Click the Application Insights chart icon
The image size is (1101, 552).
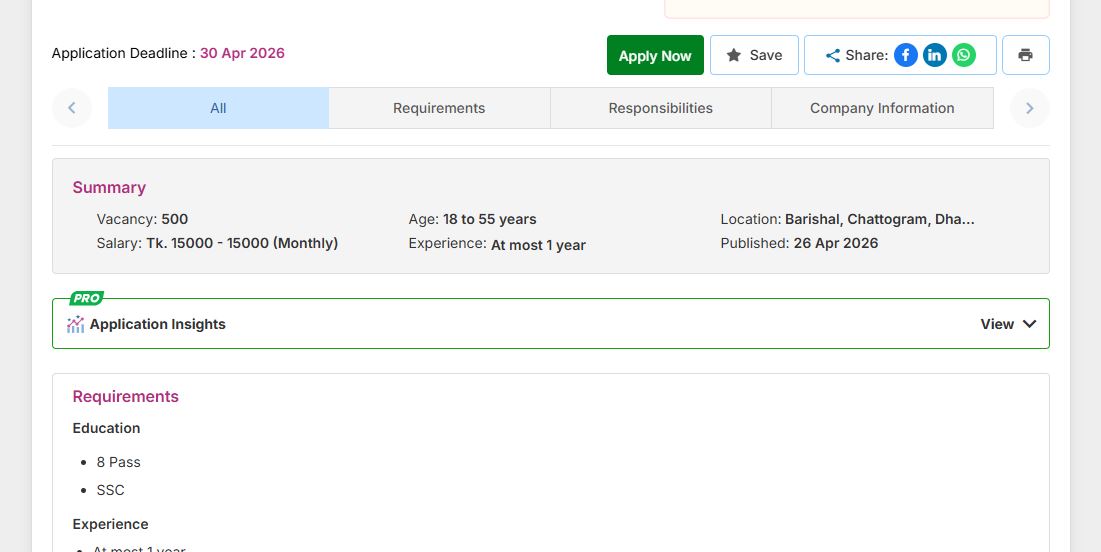(76, 324)
